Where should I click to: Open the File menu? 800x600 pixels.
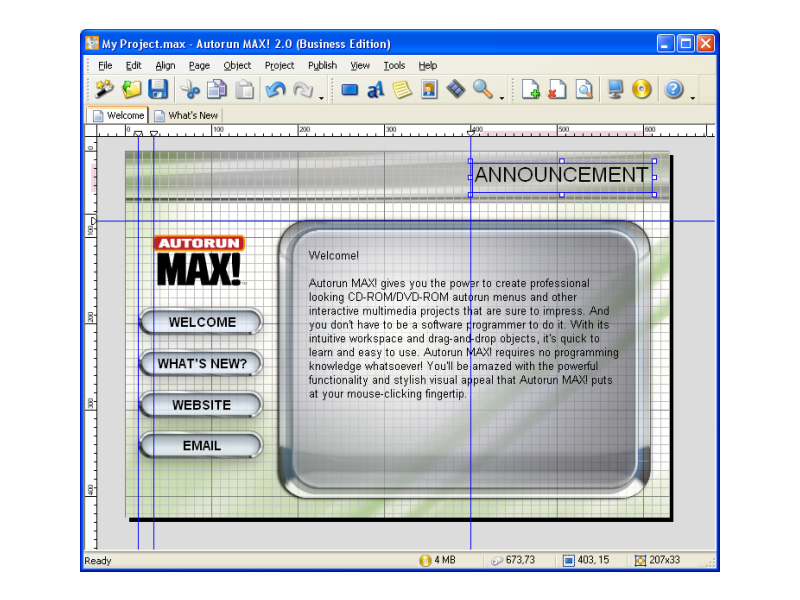tap(105, 65)
